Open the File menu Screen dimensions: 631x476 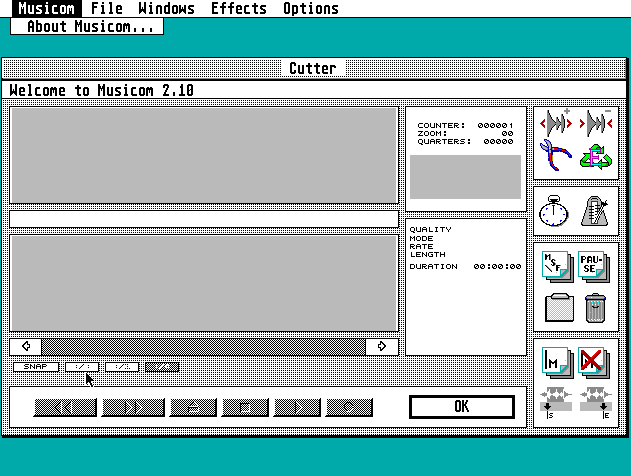pyautogui.click(x=107, y=8)
